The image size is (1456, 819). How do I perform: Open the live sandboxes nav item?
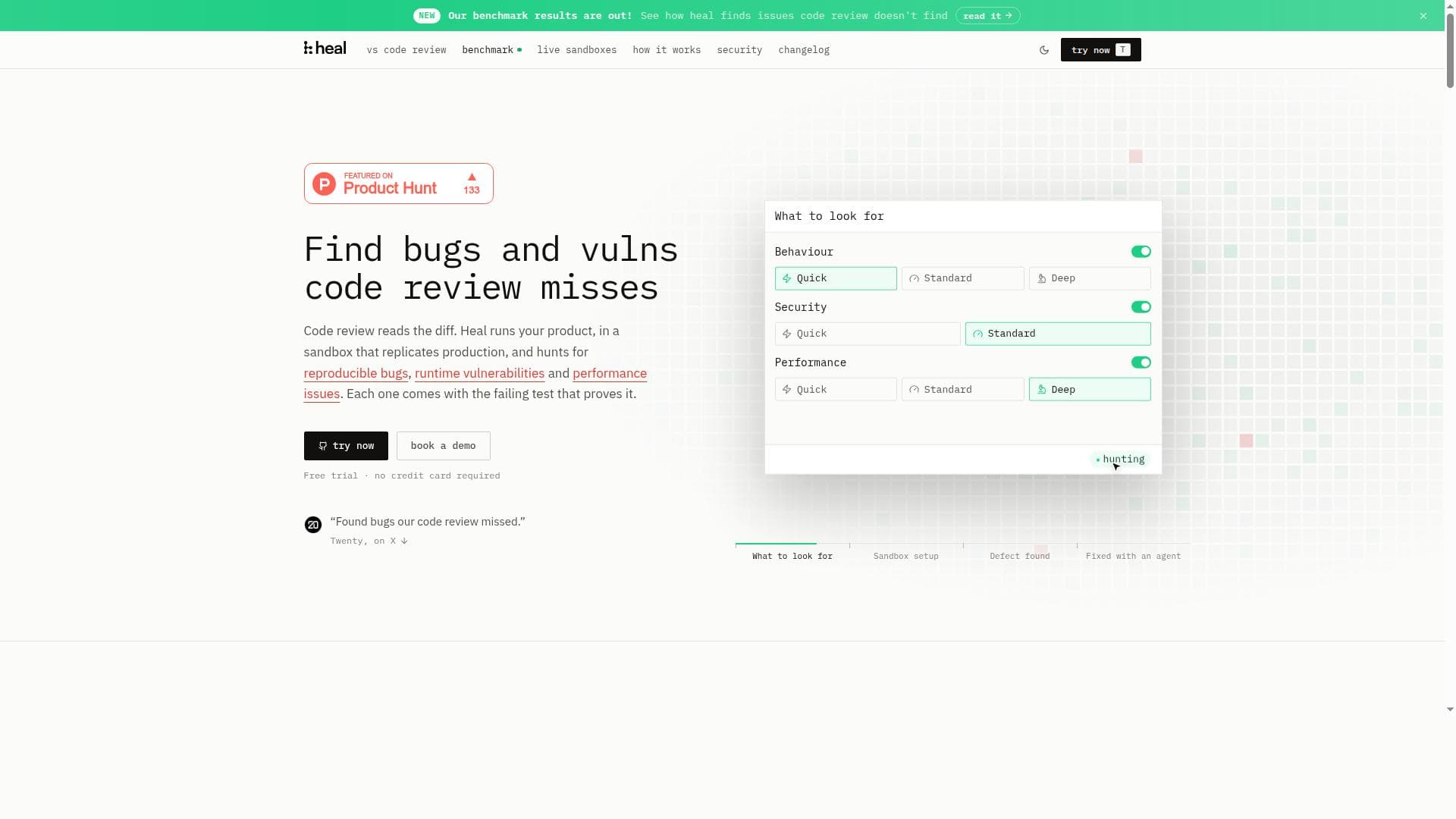(577, 50)
